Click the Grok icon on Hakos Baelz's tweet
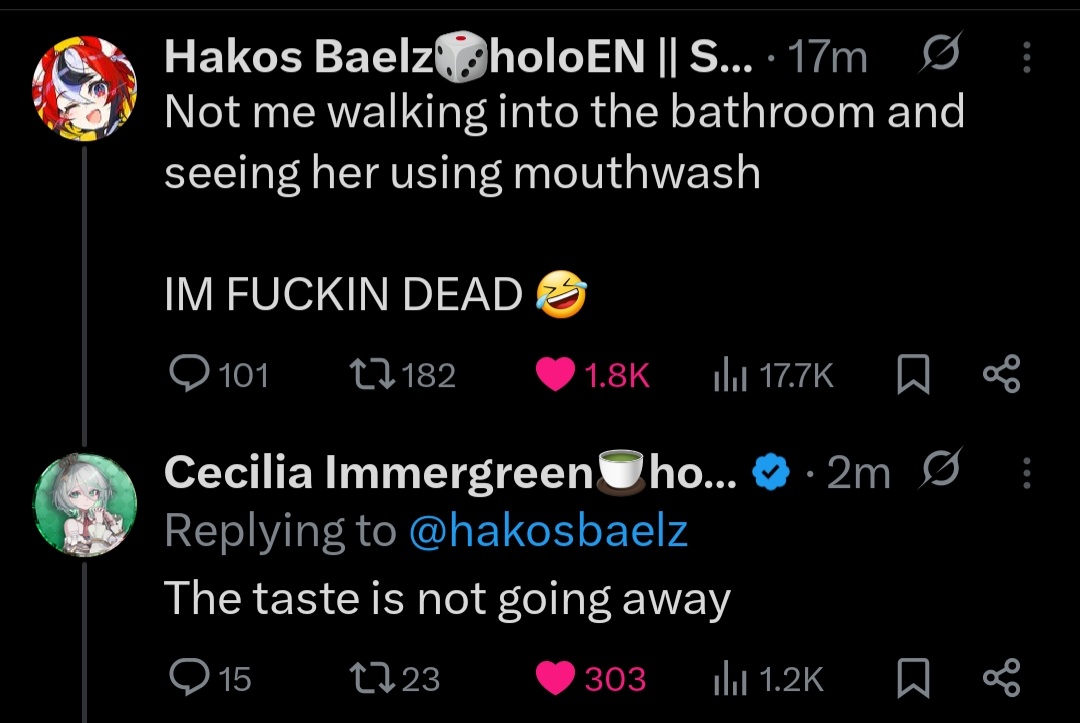This screenshot has width=1080, height=723. [940, 53]
